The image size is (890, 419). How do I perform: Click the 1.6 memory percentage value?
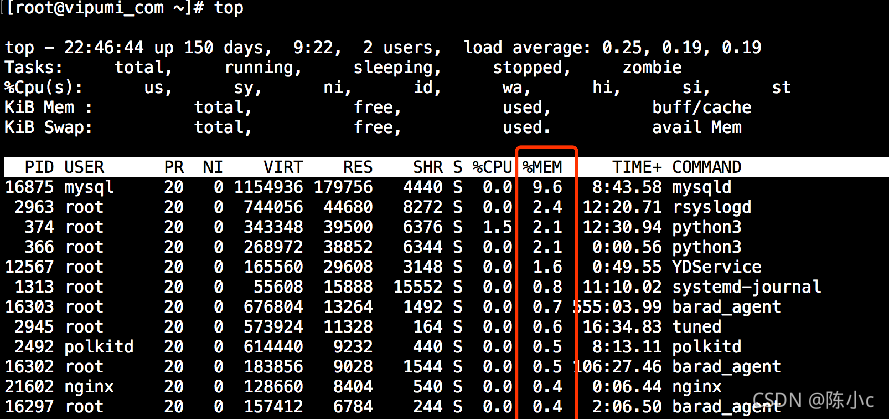coord(547,267)
